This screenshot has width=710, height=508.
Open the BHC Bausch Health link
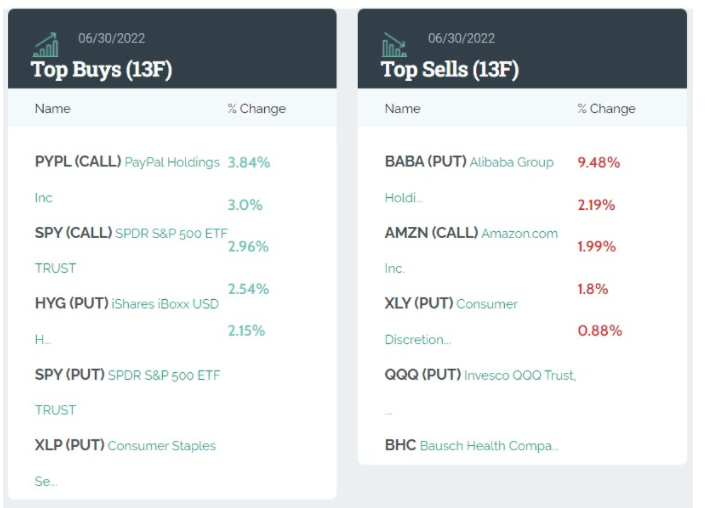472,445
